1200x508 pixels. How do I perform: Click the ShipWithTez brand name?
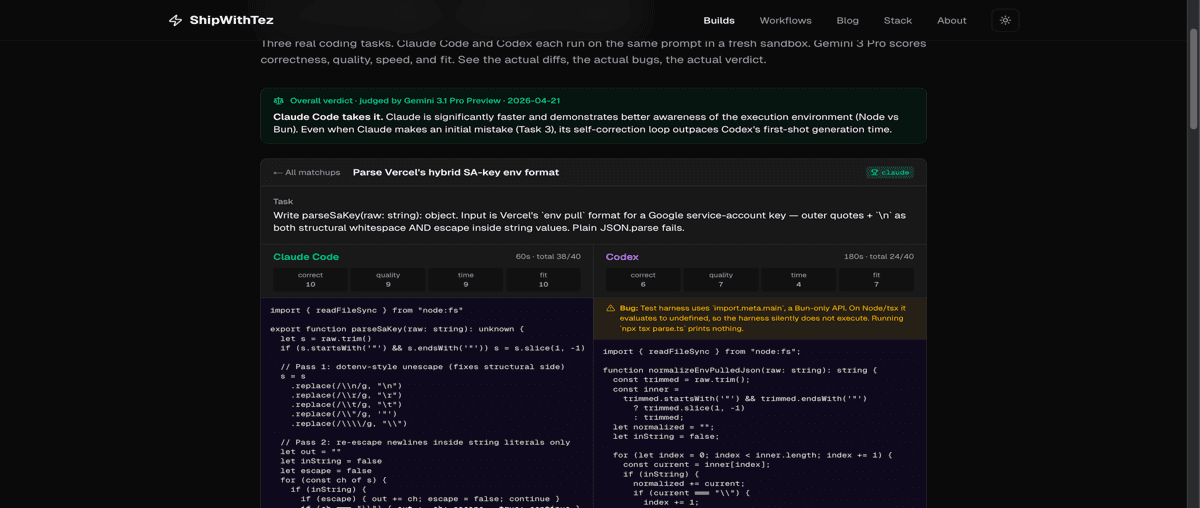[x=231, y=20]
